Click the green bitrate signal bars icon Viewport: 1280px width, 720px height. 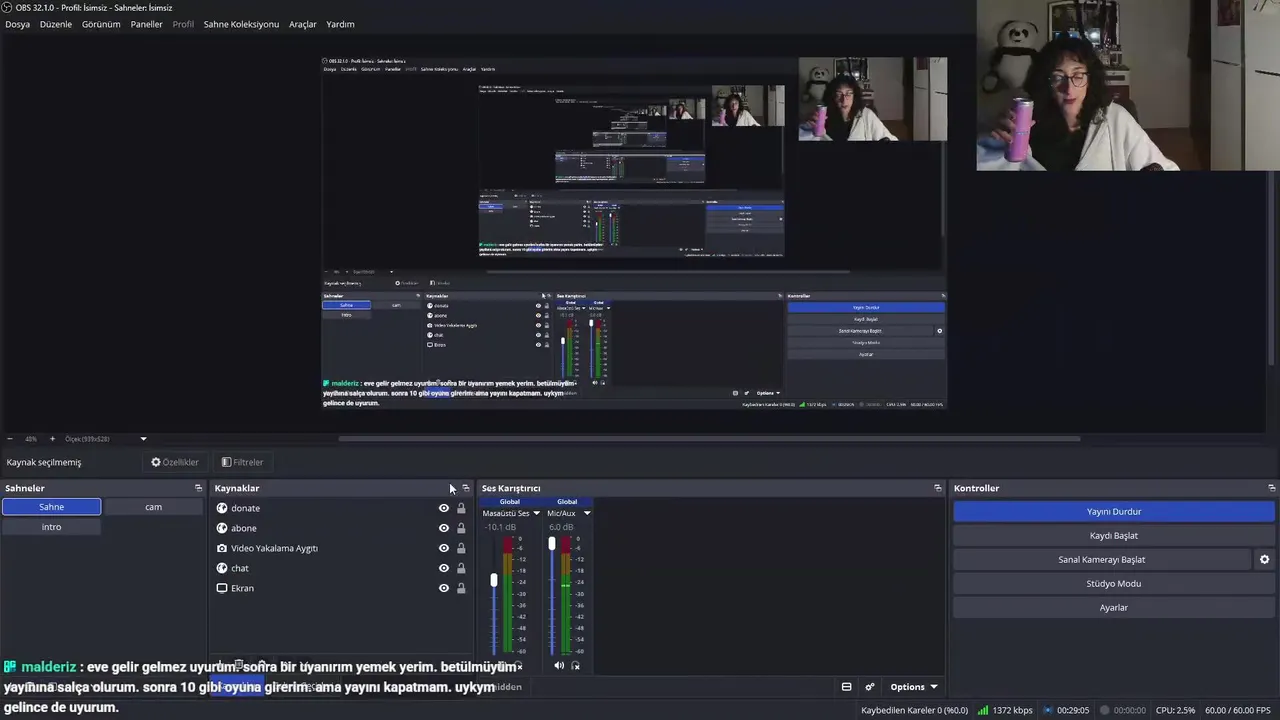click(x=983, y=710)
